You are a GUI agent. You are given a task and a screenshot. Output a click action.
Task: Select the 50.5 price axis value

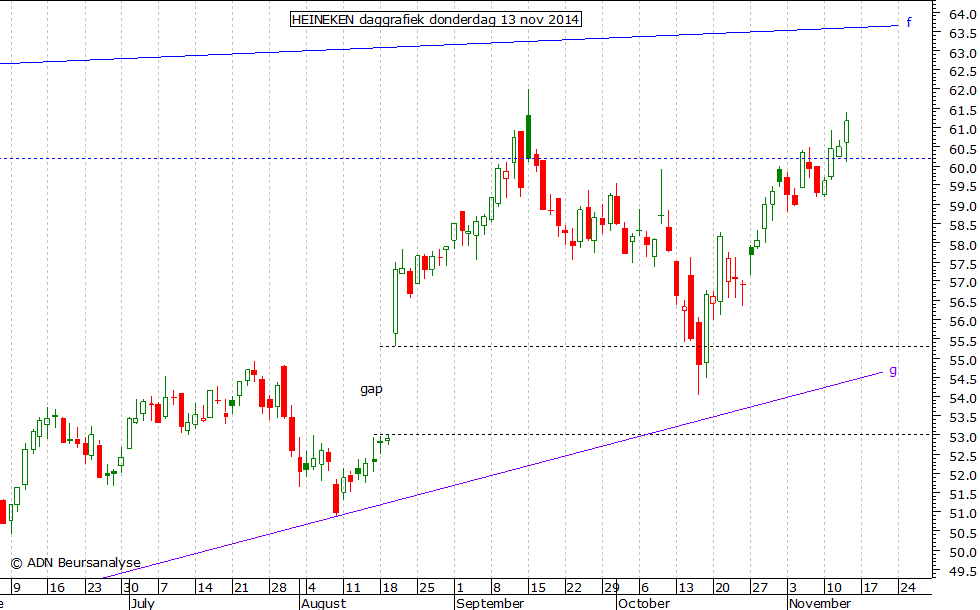pyautogui.click(x=962, y=534)
